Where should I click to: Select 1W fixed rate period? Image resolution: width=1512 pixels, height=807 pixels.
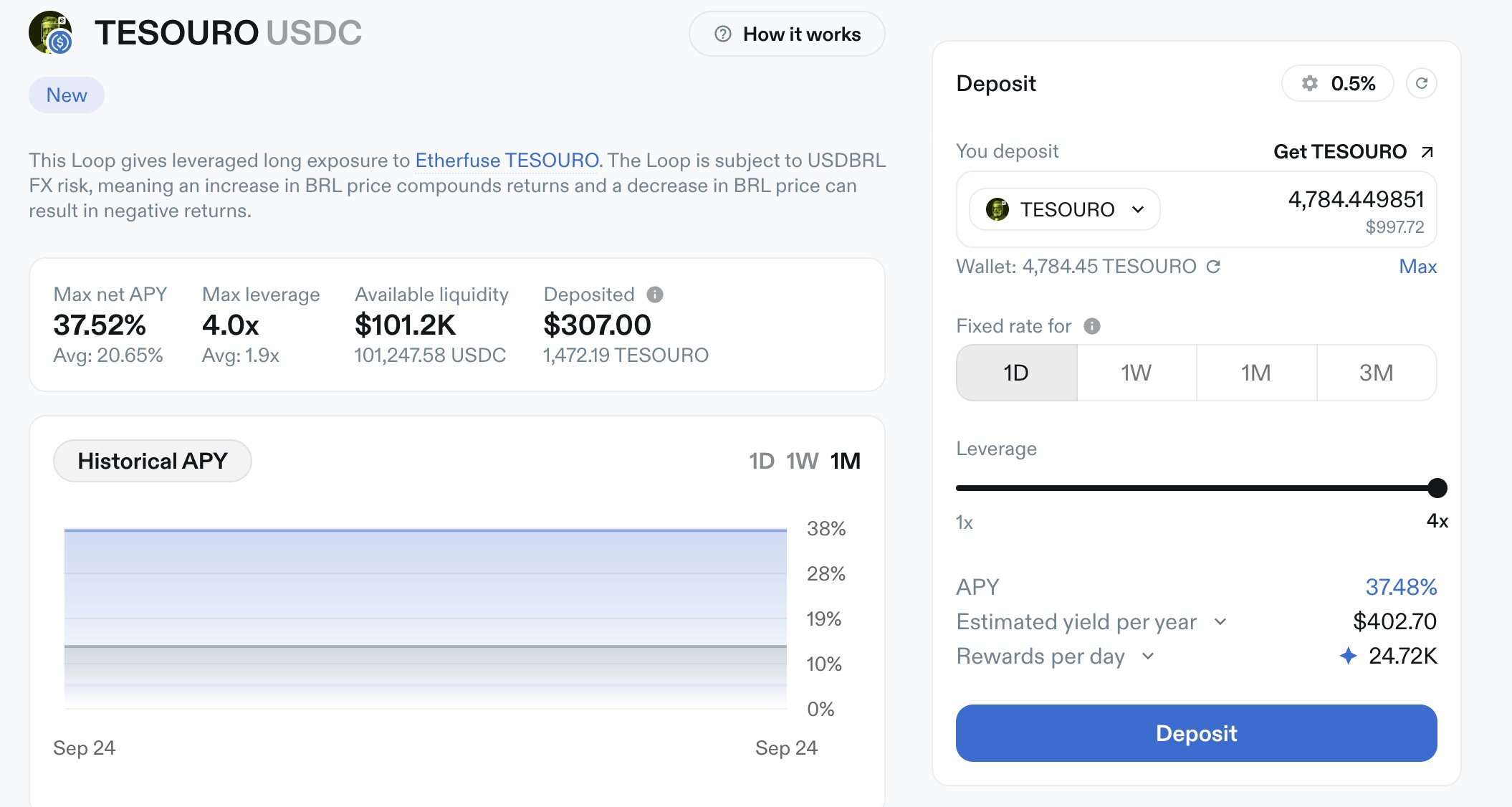pyautogui.click(x=1137, y=373)
